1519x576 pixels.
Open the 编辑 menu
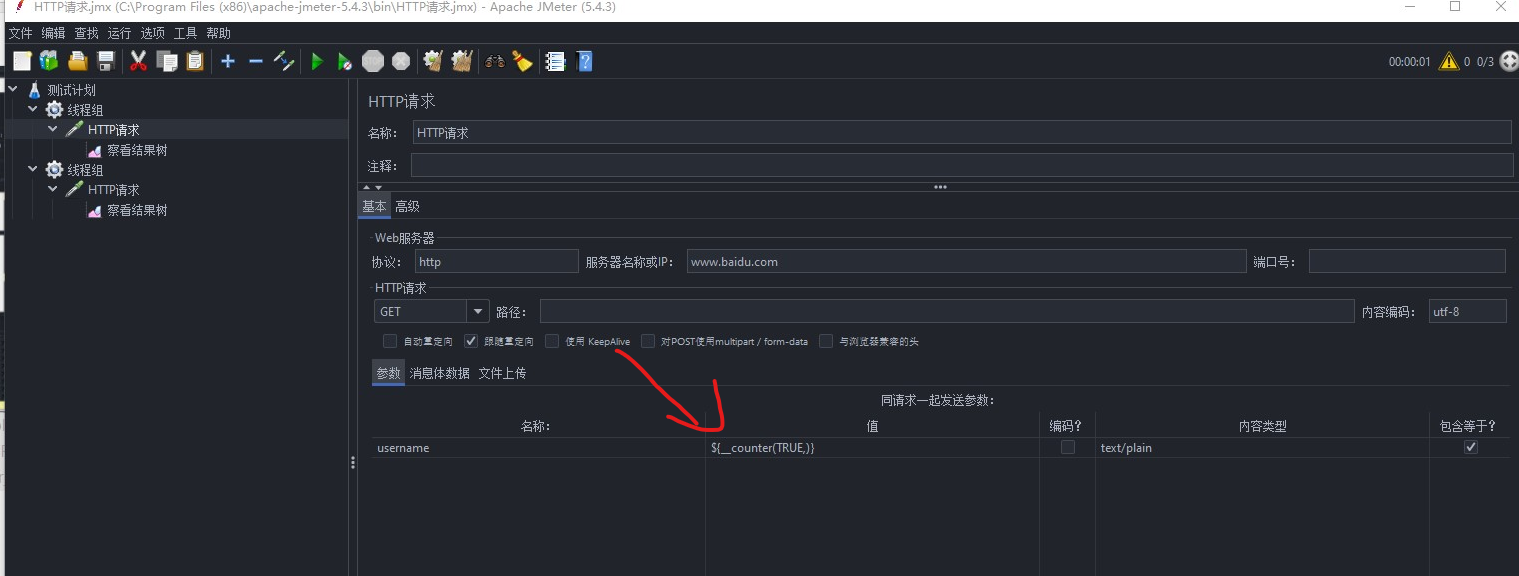point(54,33)
